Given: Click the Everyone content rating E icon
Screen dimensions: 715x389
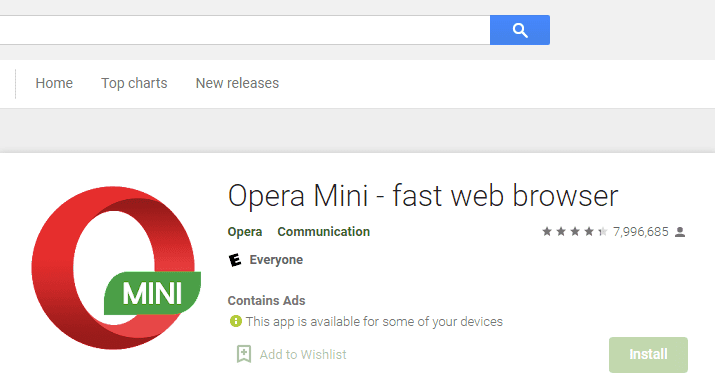Looking at the screenshot, I should point(235,260).
